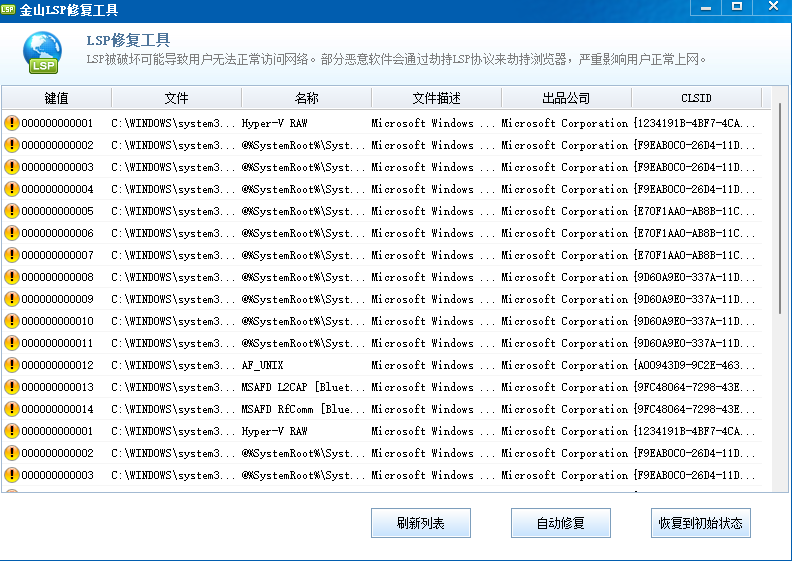The image size is (792, 561).
Task: Click the warning icon beside key 000000000010
Action: click(x=12, y=321)
